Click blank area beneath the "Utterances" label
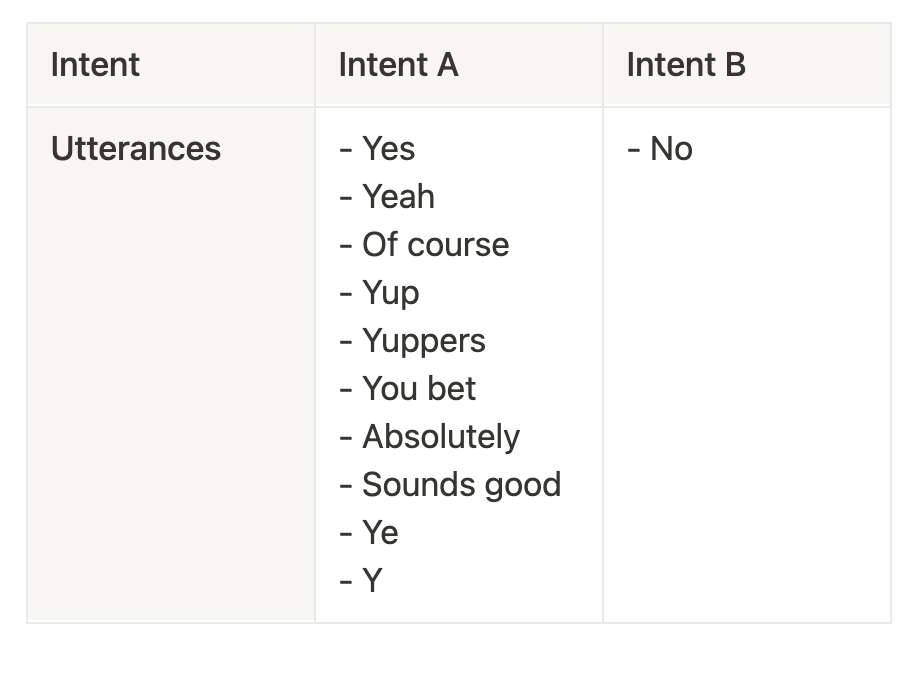This screenshot has height=676, width=914. (170, 400)
